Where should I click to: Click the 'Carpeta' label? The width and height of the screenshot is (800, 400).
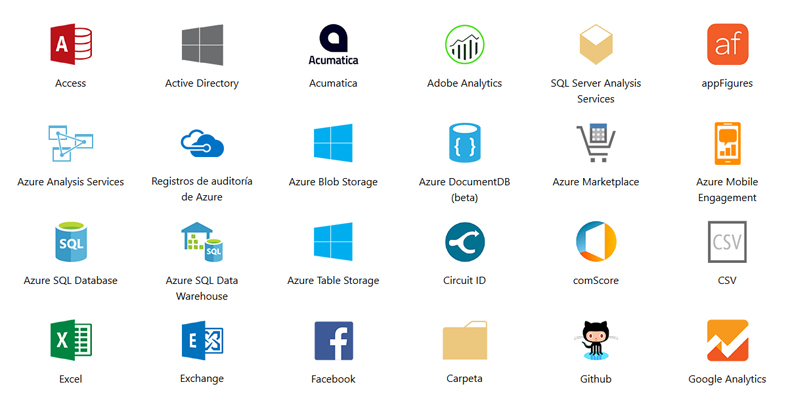pos(464,379)
